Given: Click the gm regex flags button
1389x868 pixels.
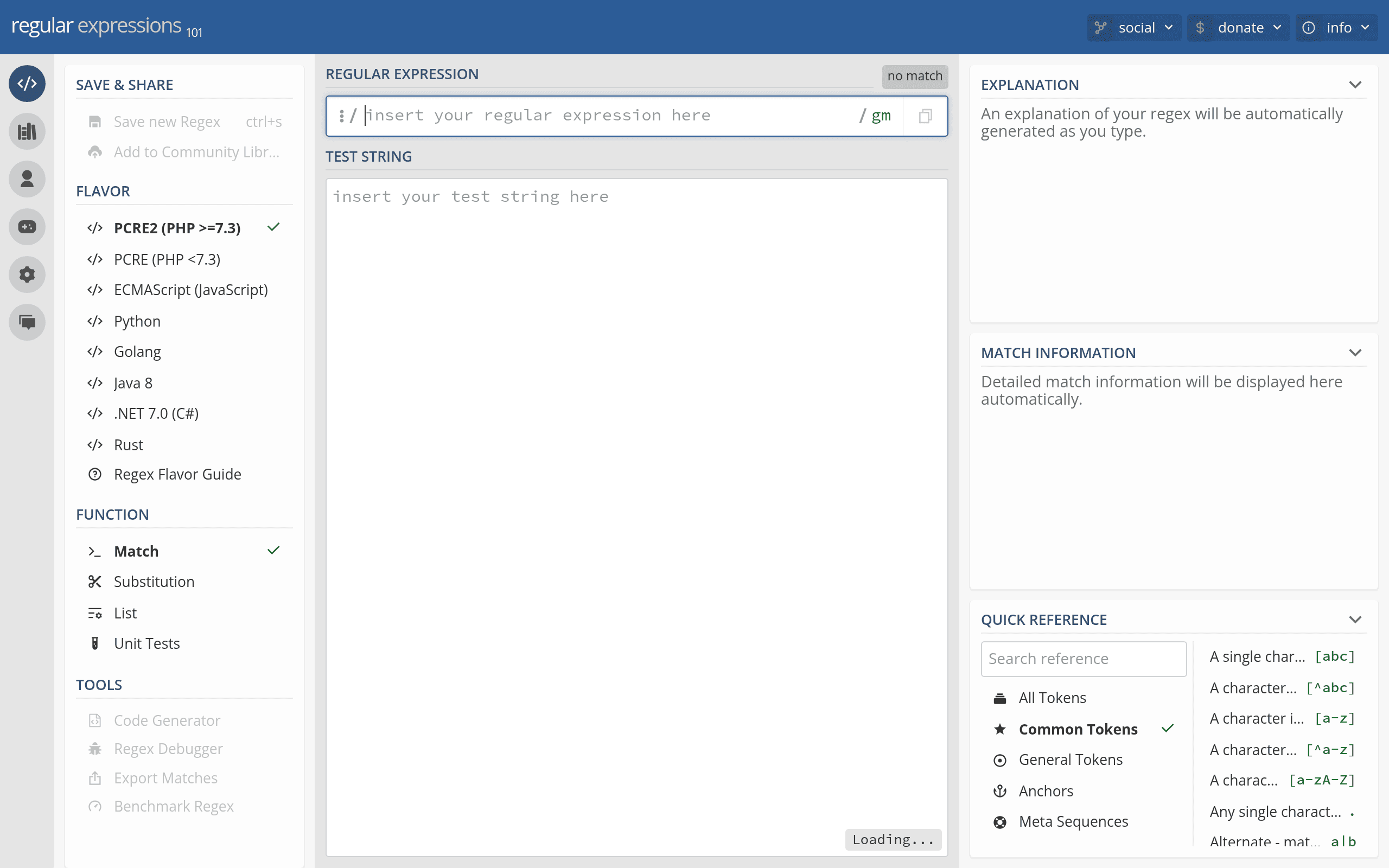Looking at the screenshot, I should point(881,116).
